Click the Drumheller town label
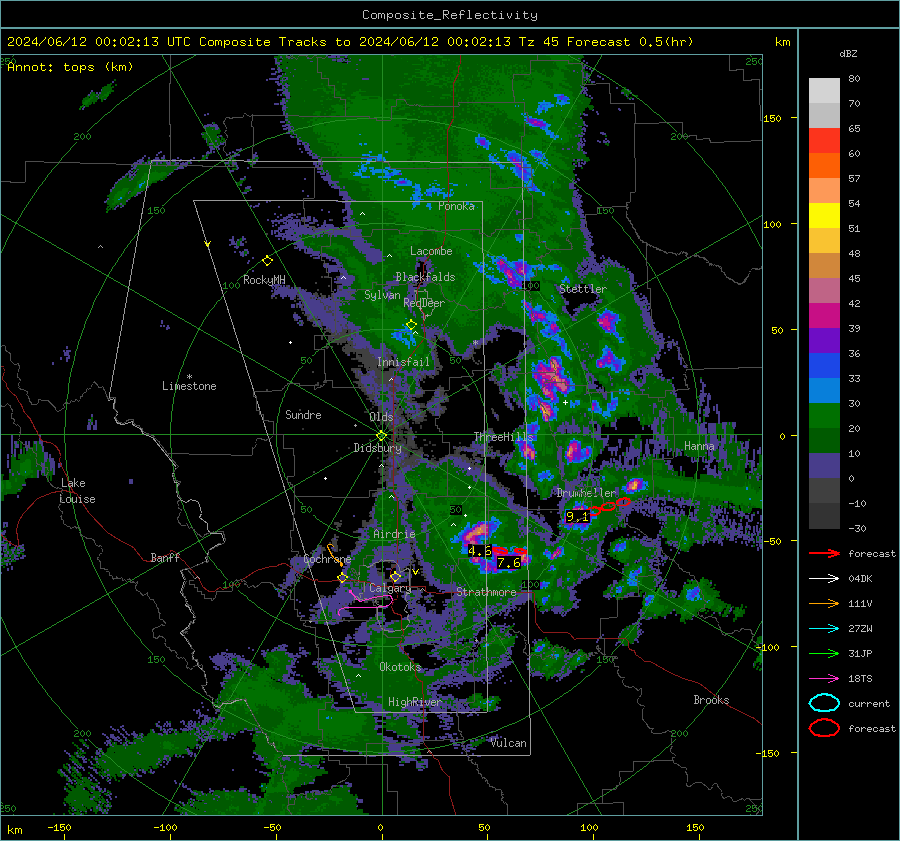This screenshot has height=841, width=900. tap(586, 493)
